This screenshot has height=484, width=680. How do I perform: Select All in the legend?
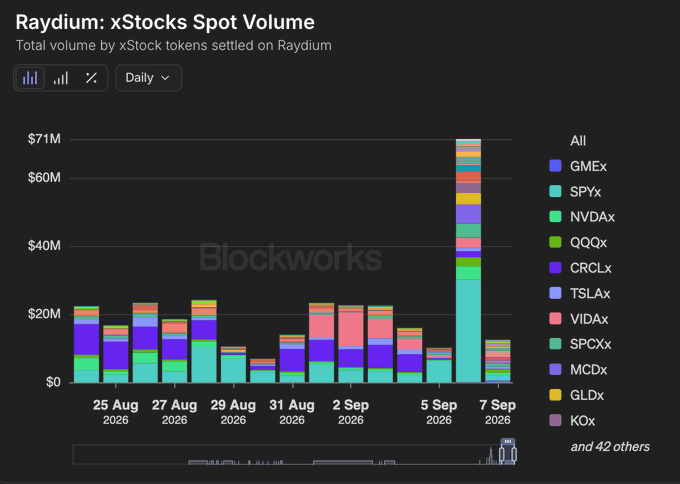coord(578,141)
